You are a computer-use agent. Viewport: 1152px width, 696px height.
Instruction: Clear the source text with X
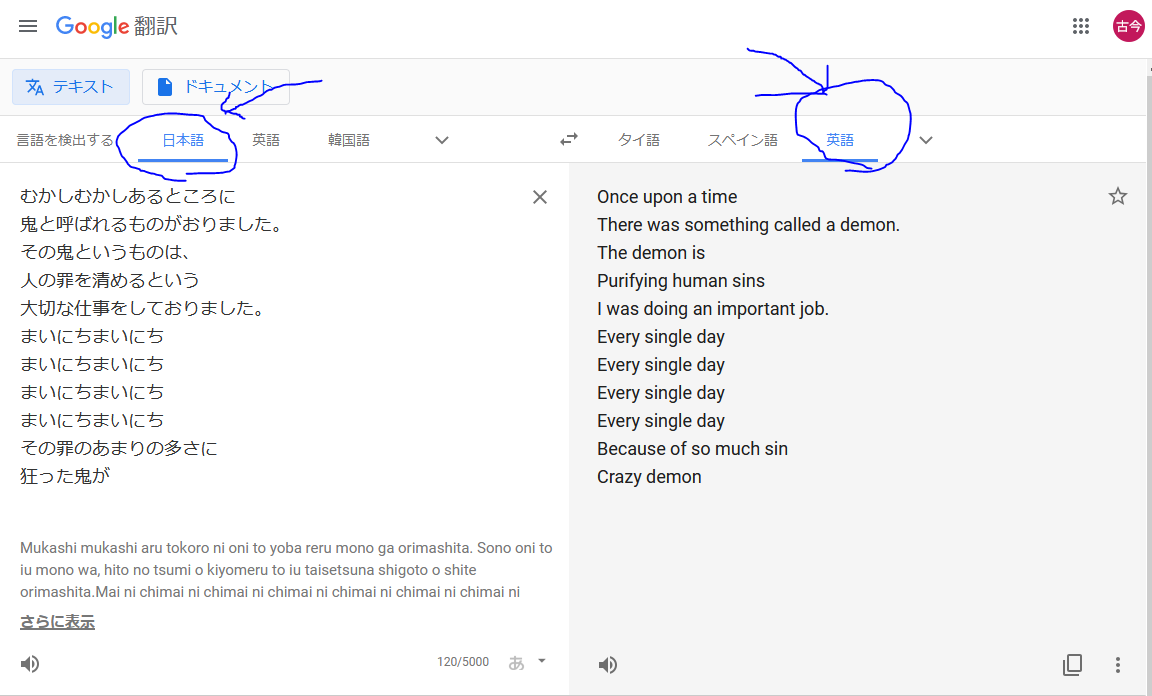point(539,197)
